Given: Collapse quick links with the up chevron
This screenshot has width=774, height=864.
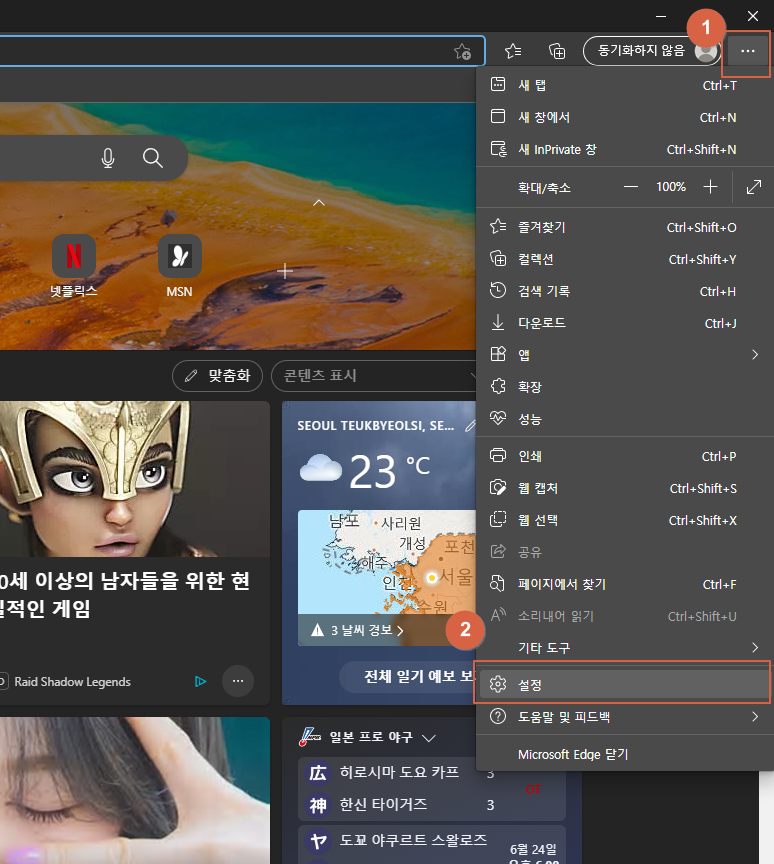Looking at the screenshot, I should tap(319, 203).
